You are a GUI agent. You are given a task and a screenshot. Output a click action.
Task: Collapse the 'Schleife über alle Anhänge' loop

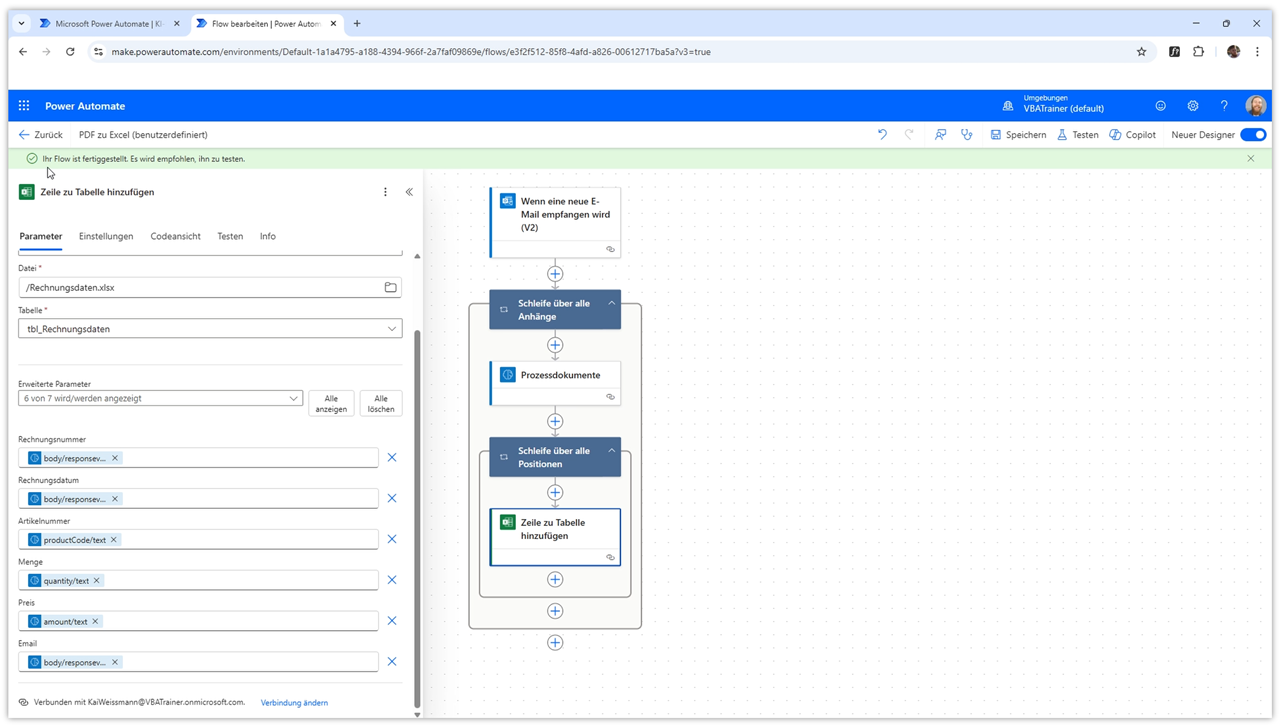(612, 303)
